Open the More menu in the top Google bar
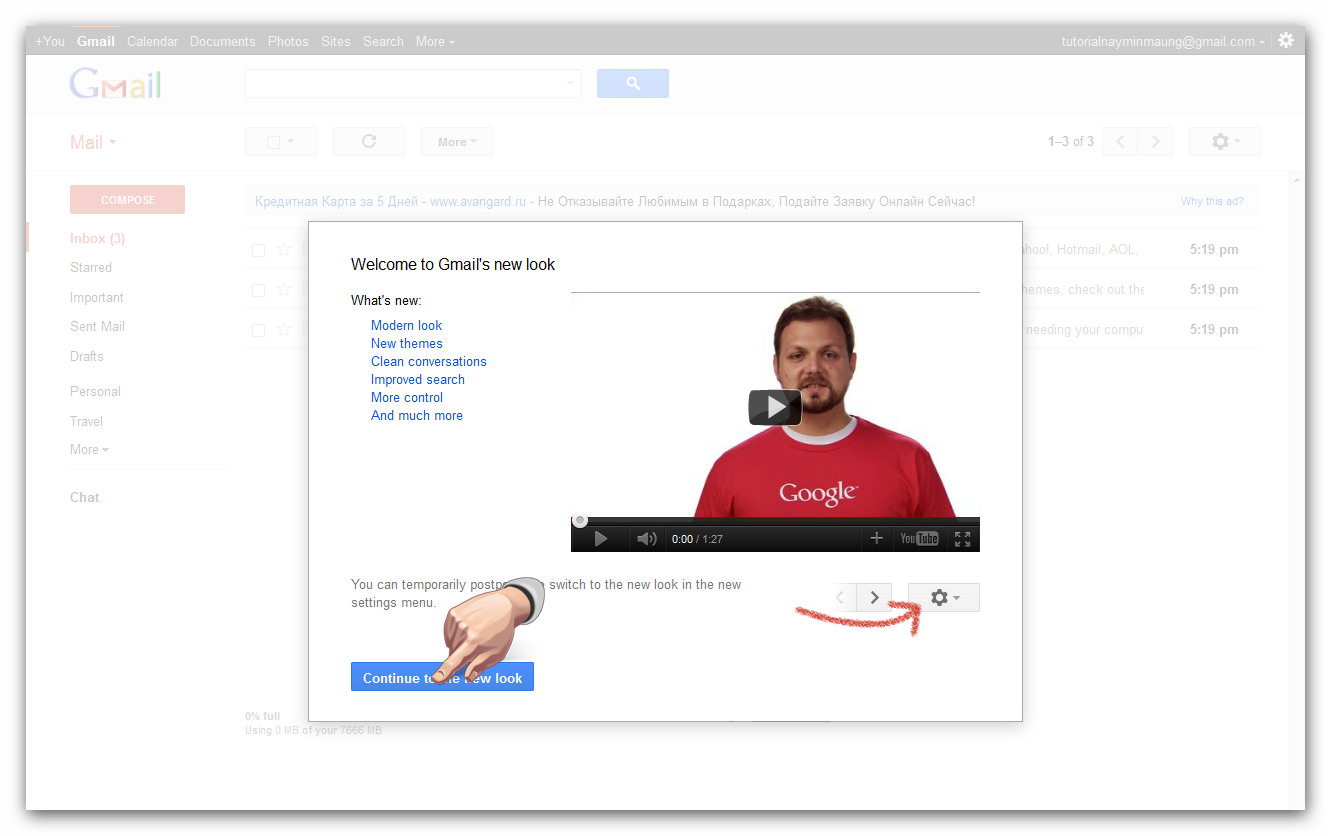This screenshot has width=1331, height=836. 435,41
